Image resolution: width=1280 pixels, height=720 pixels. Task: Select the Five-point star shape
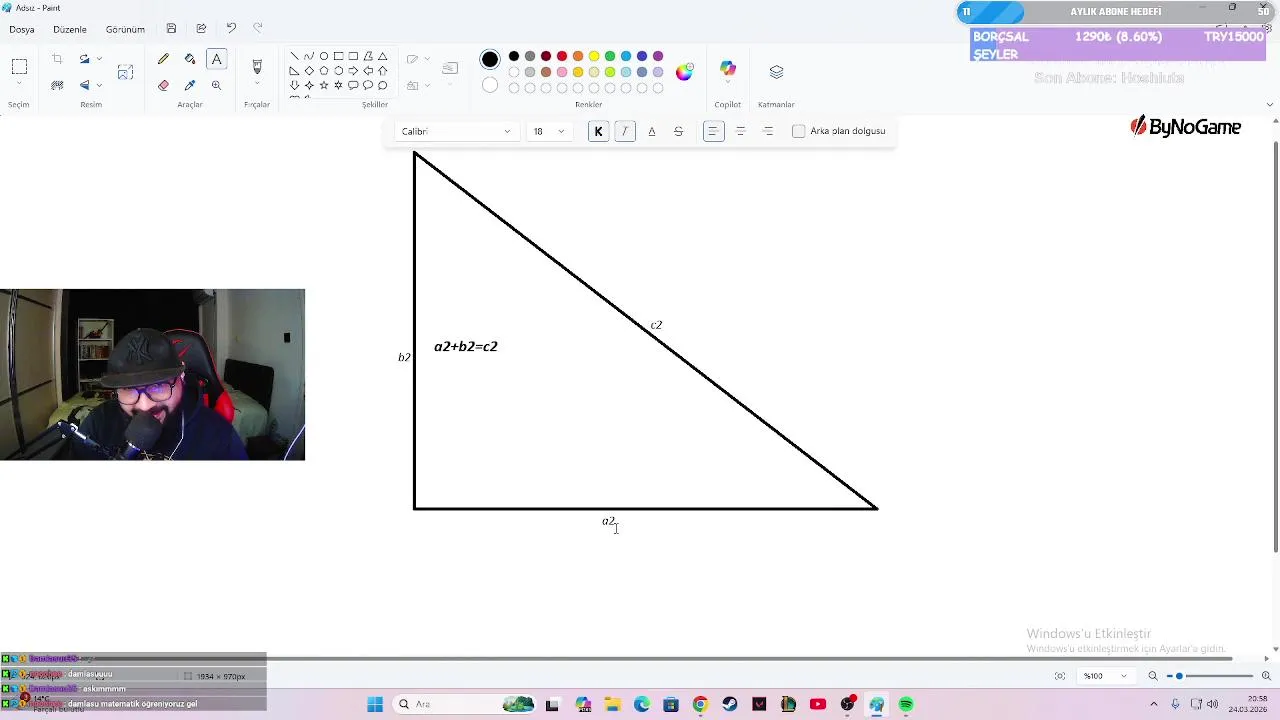324,85
